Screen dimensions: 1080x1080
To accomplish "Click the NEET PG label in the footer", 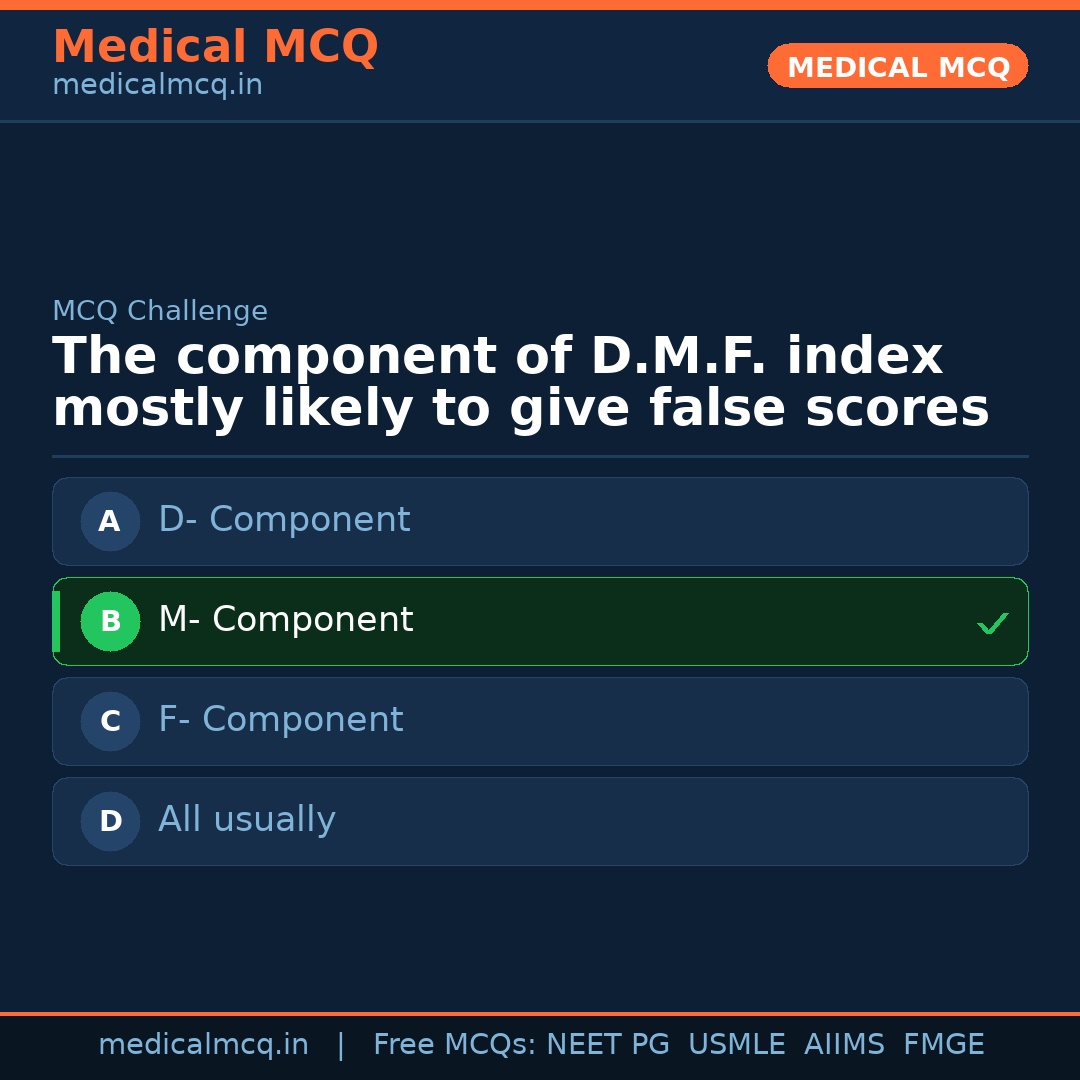I will 607,1044.
